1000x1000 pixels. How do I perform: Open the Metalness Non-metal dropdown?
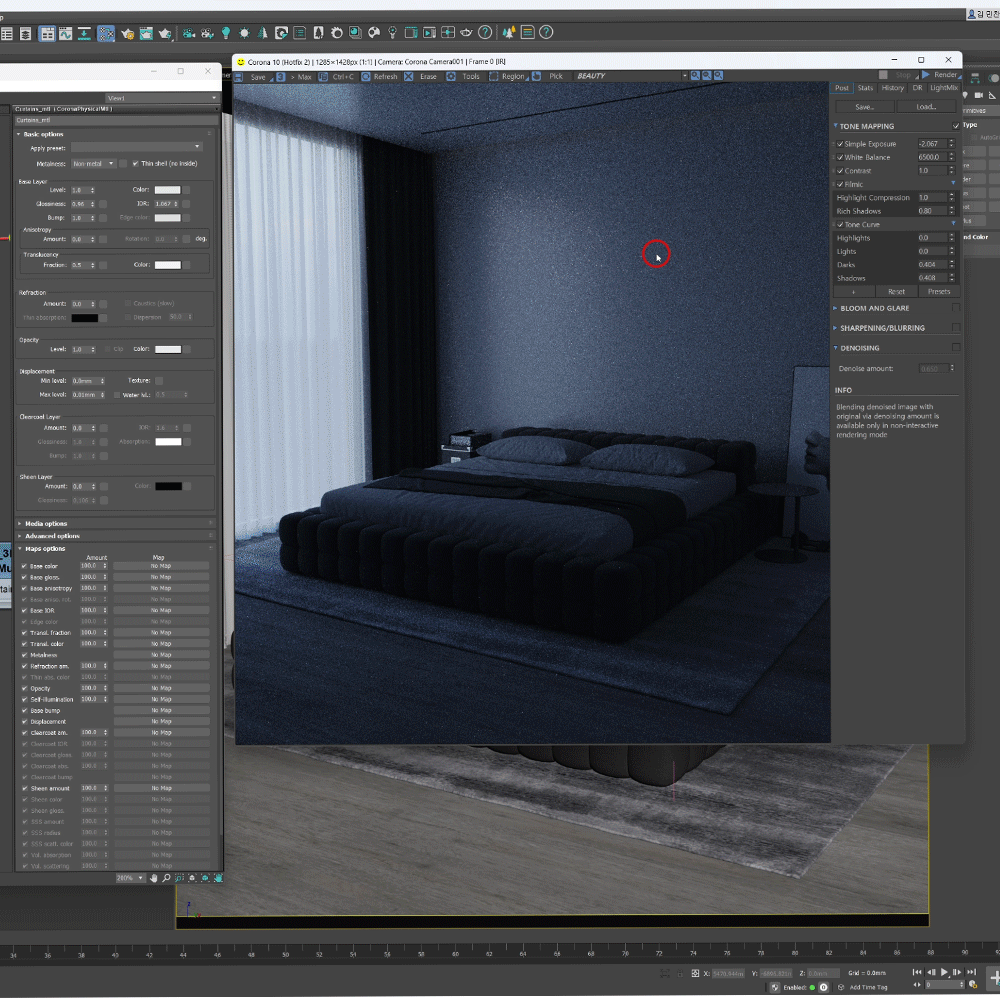coord(94,163)
